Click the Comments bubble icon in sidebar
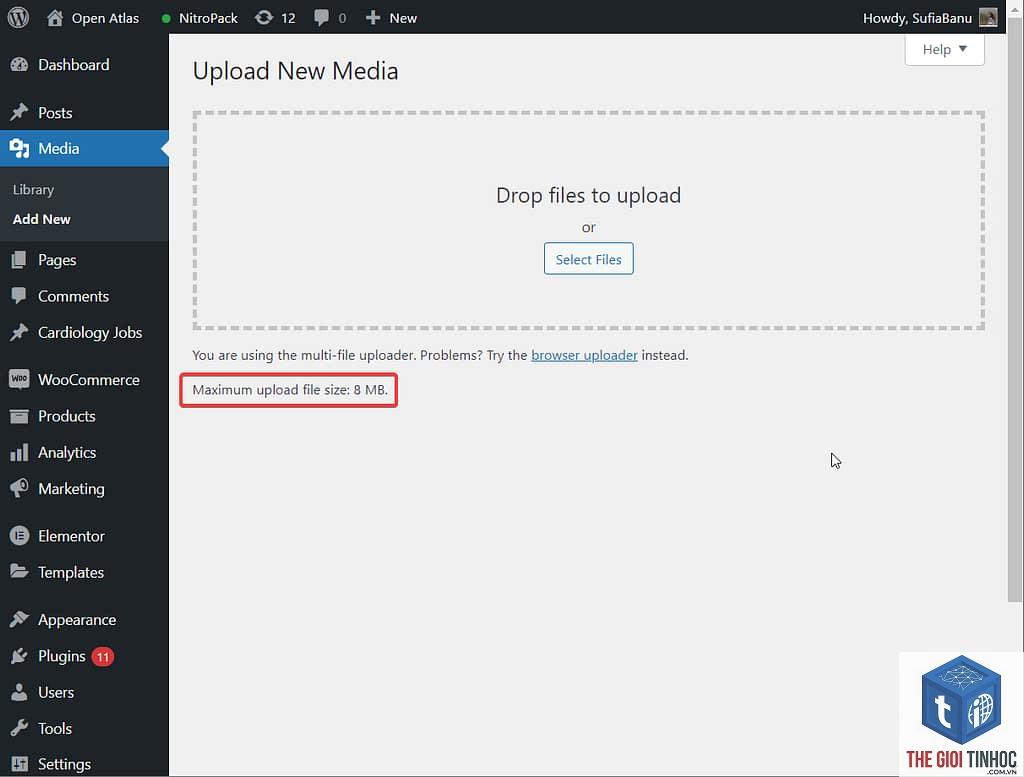Image resolution: width=1024 pixels, height=777 pixels. [20, 296]
